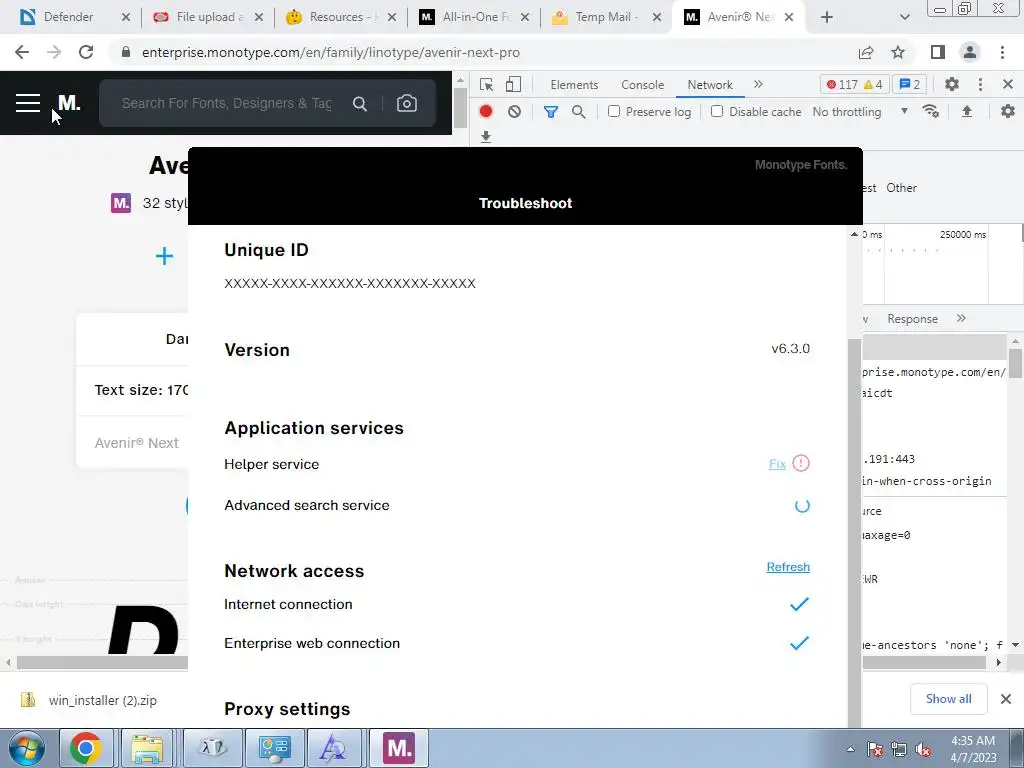The image size is (1024, 768).
Task: Clear the network log icon
Action: pyautogui.click(x=515, y=112)
